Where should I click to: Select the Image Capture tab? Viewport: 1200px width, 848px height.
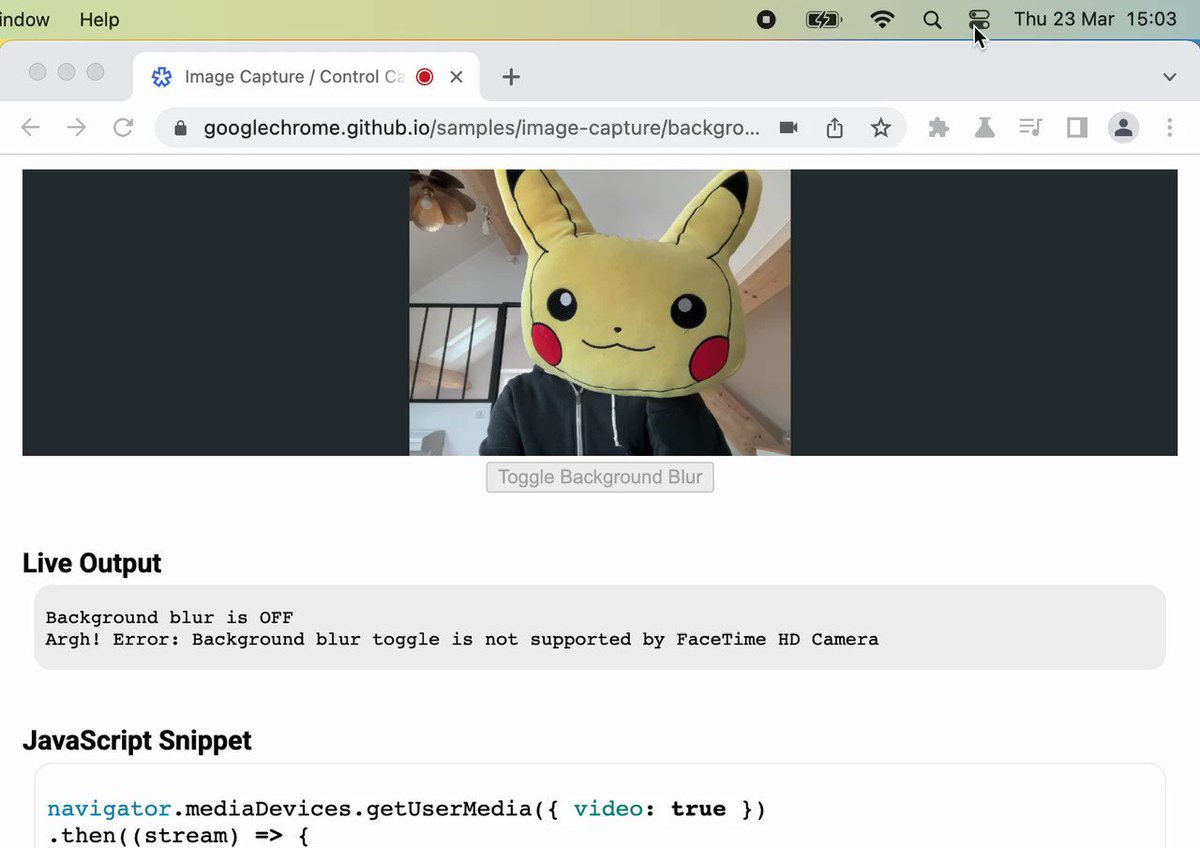[306, 76]
